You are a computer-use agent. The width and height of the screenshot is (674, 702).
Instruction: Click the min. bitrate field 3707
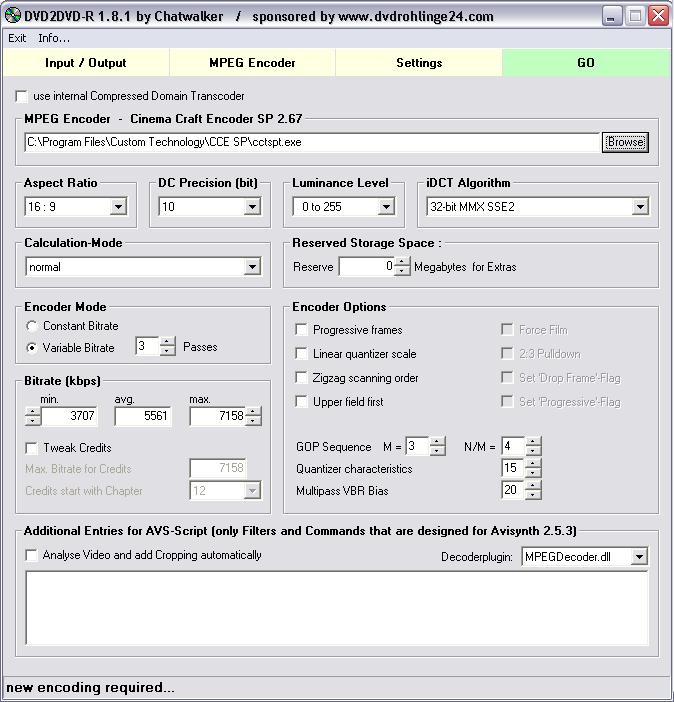[69, 416]
